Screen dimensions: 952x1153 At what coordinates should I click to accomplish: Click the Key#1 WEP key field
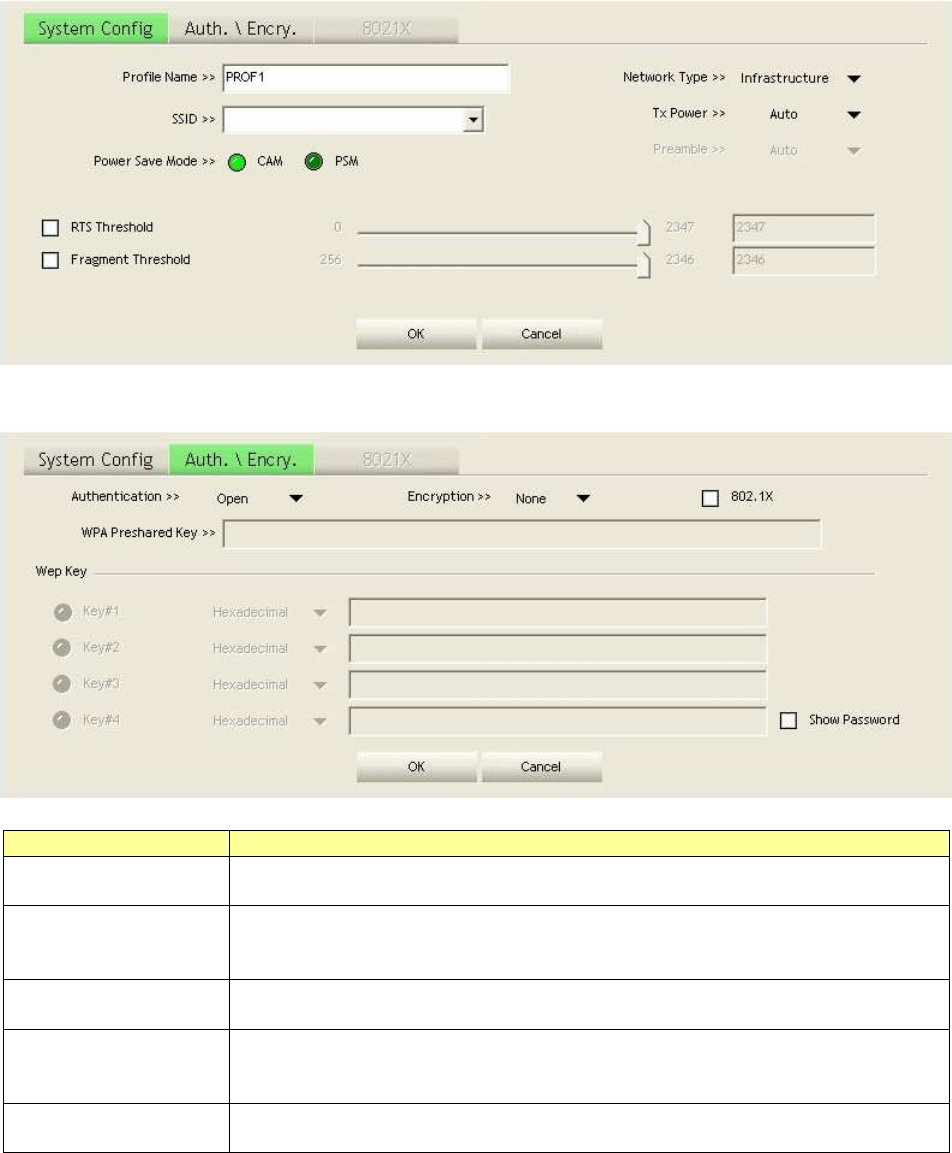click(557, 613)
